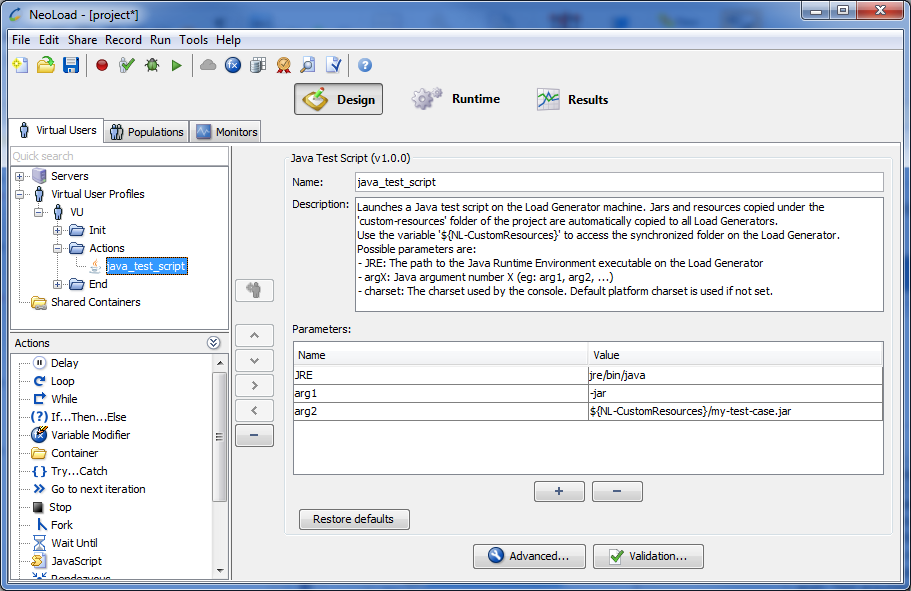Open the File menu
Viewport: 911px width, 591px height.
[21, 40]
